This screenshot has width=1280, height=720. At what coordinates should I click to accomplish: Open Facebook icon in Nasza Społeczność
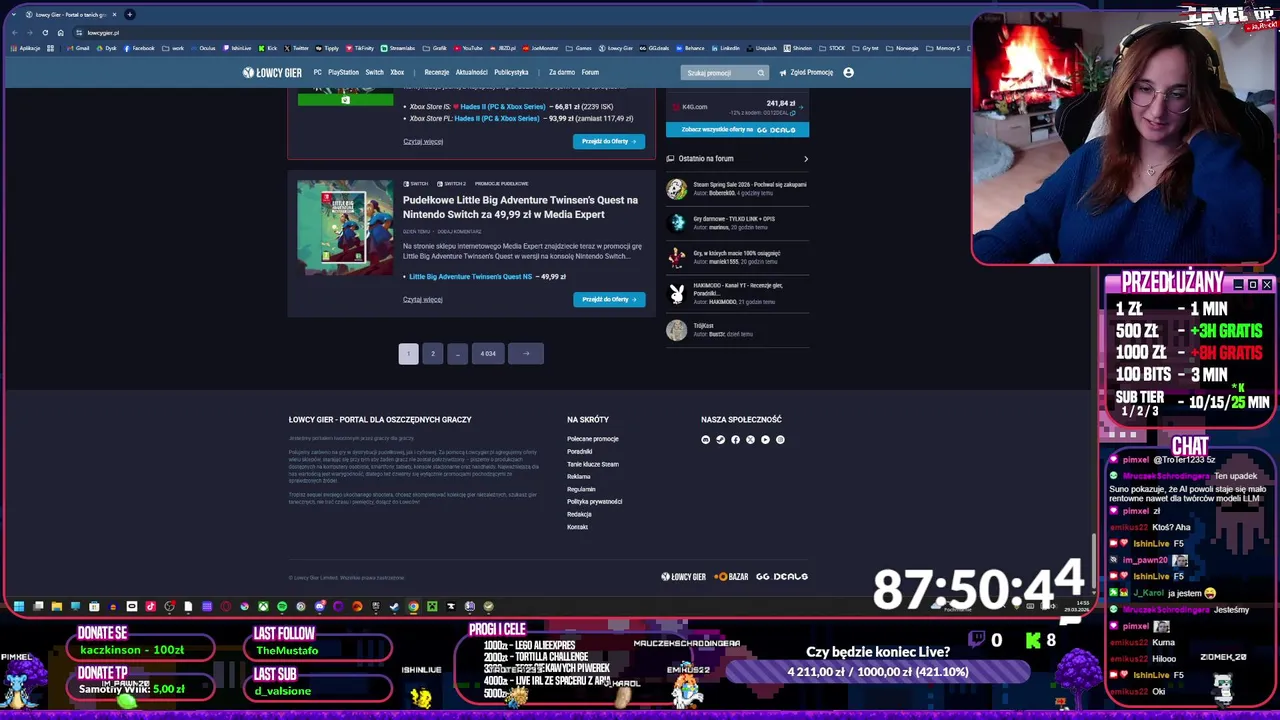click(x=735, y=439)
